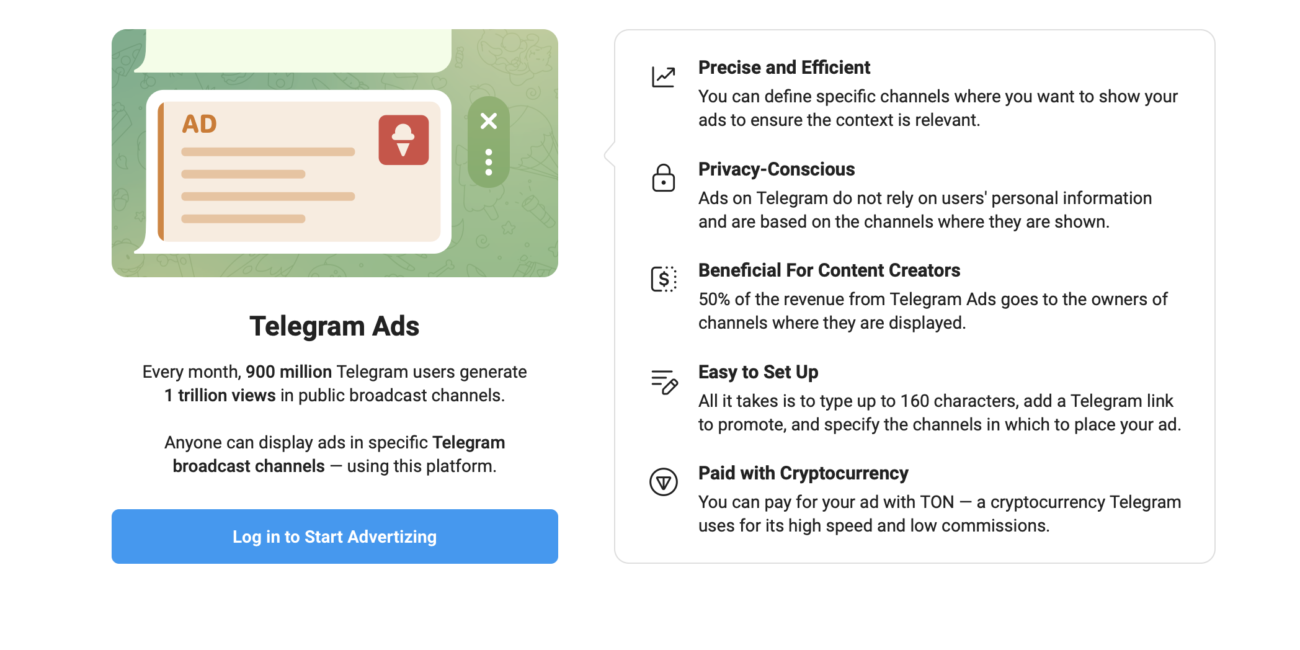Click the growth chart icon beside Precise and Efficient

click(663, 75)
